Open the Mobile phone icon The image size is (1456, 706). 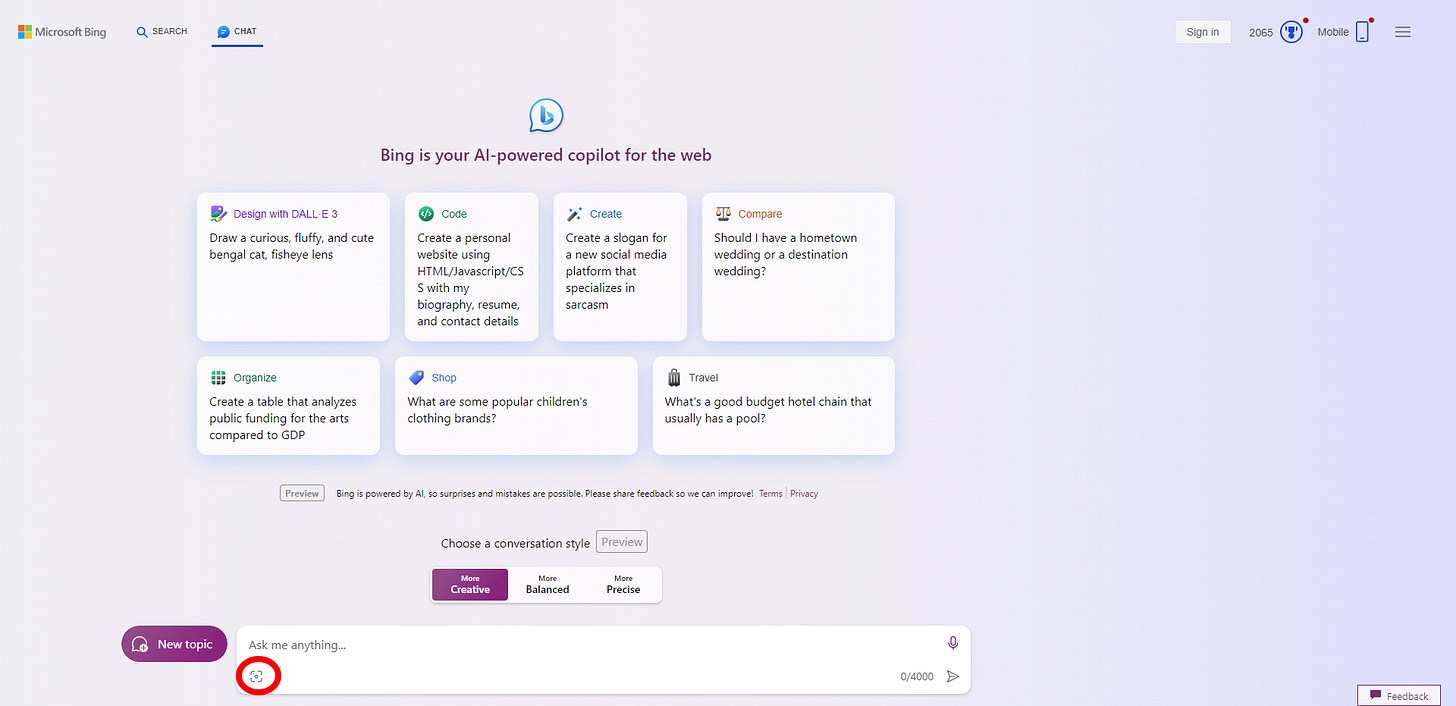(1362, 32)
